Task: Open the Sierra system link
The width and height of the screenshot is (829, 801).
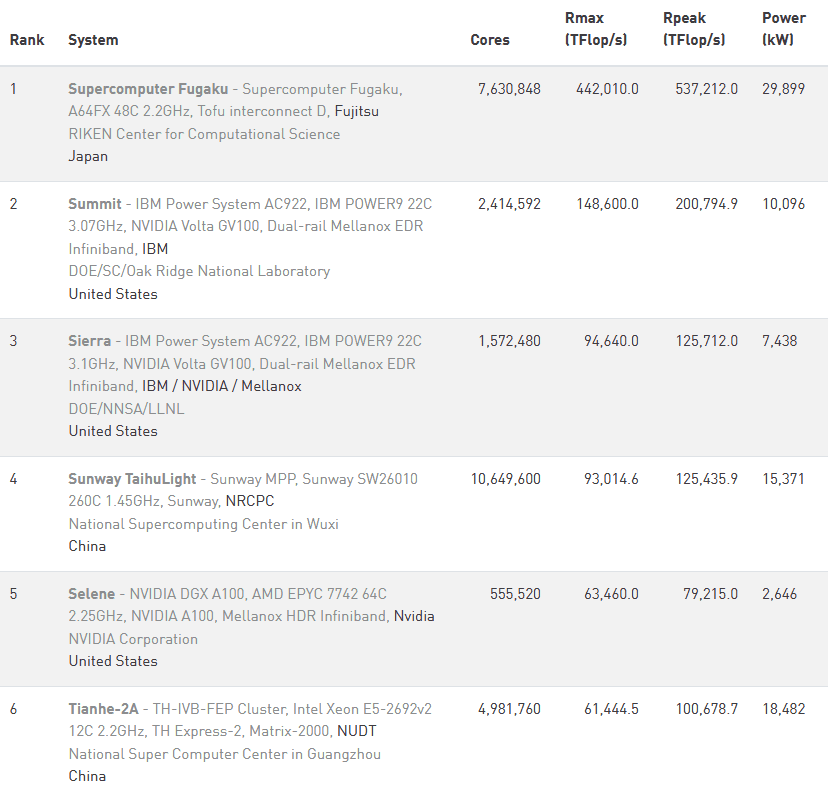Action: pos(89,341)
